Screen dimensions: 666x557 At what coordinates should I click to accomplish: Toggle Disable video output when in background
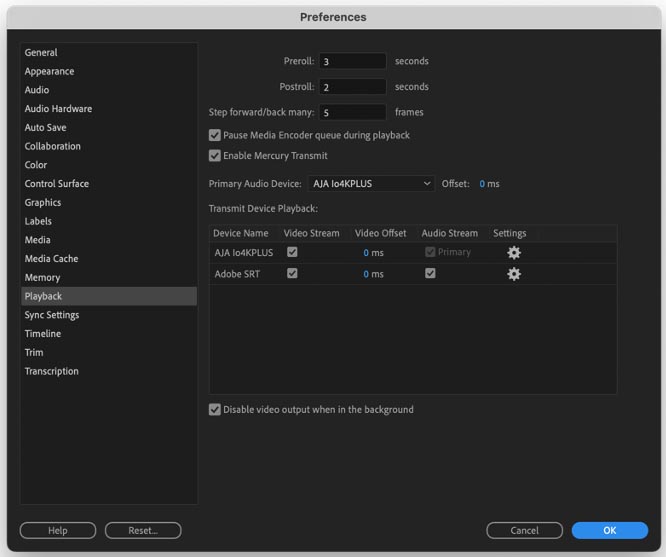215,410
